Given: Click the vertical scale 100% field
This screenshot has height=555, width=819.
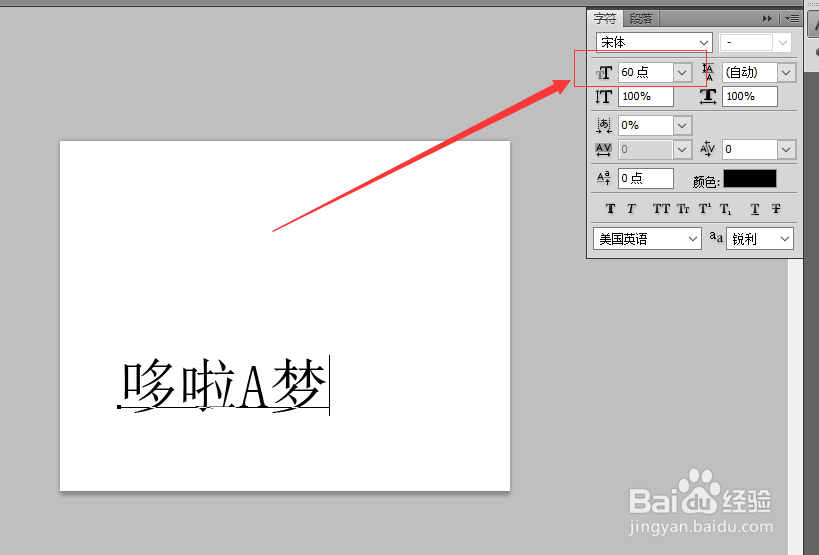Looking at the screenshot, I should (x=646, y=97).
